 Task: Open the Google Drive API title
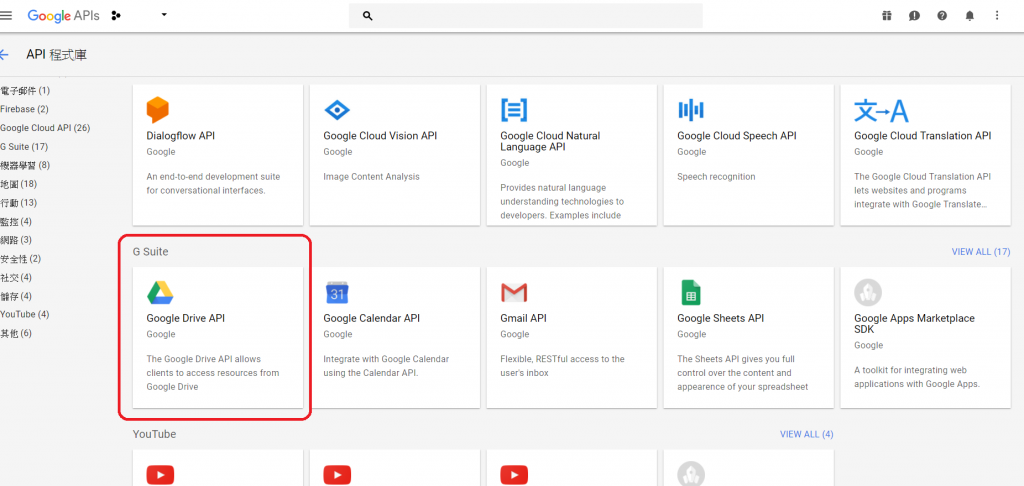(185, 319)
